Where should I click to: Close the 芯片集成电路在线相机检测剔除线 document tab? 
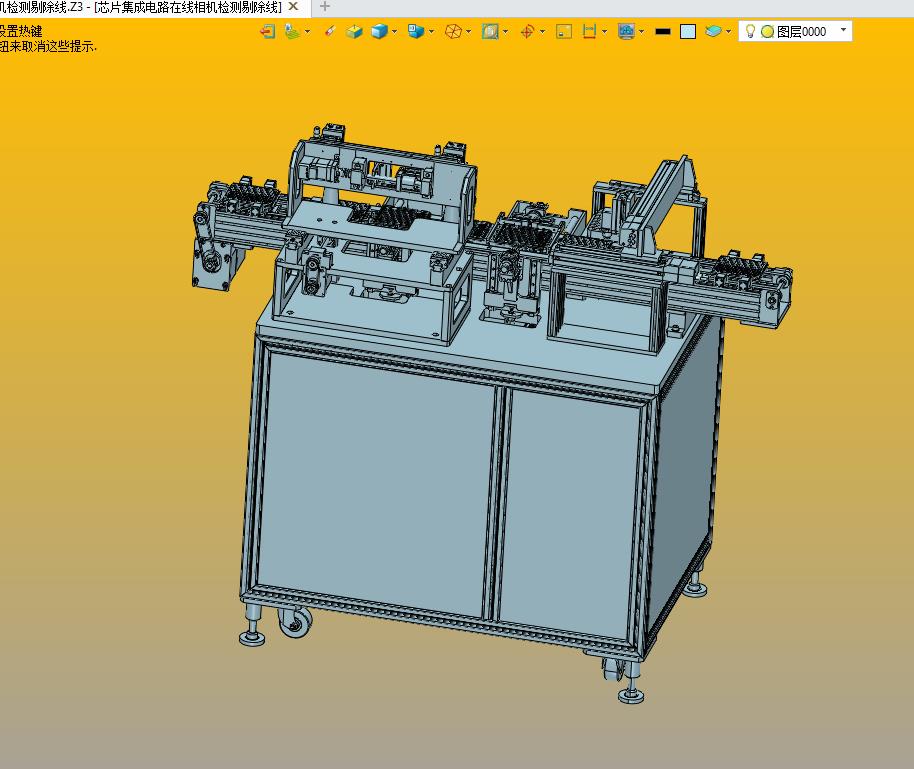coord(294,7)
